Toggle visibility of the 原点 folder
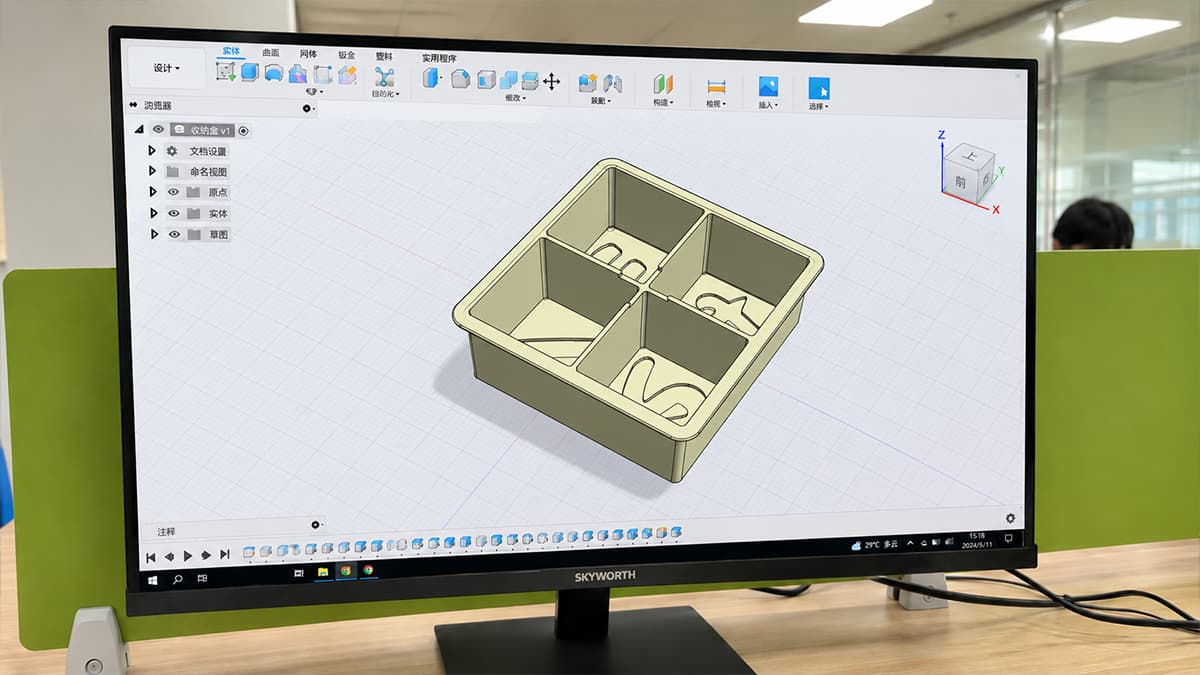 (x=173, y=192)
